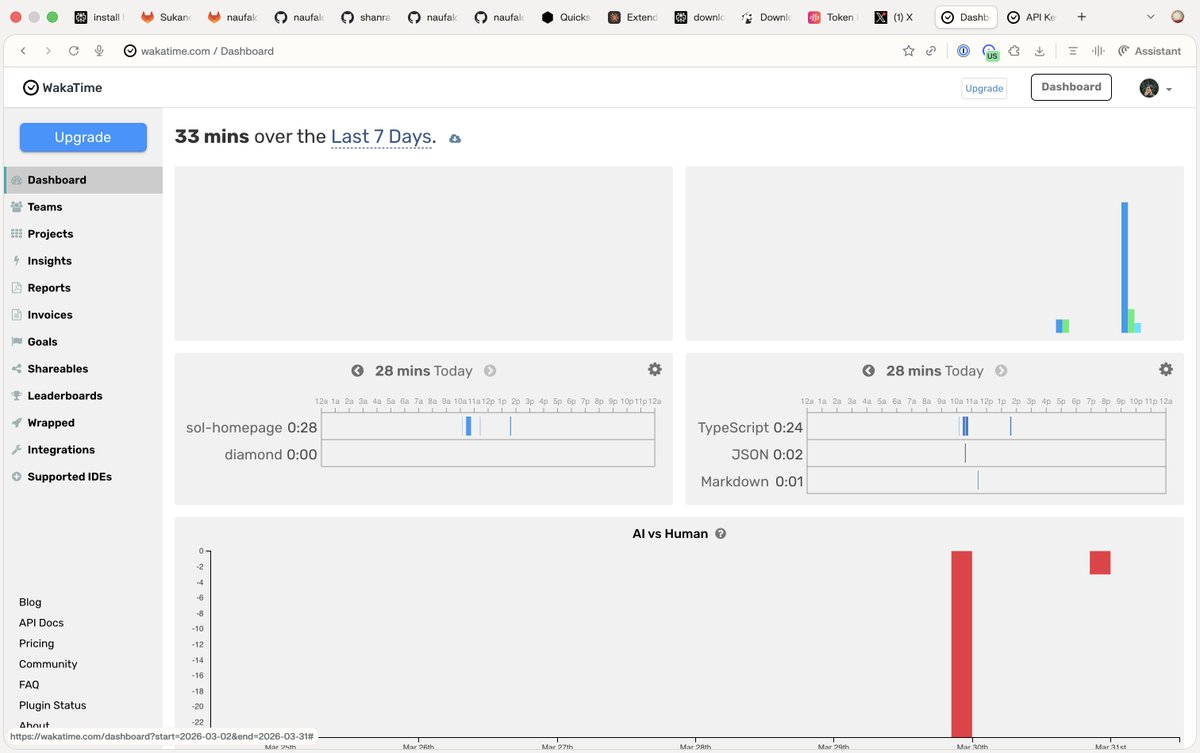This screenshot has height=753, width=1200.
Task: Click the browser forward arrow
Action: tap(48, 51)
